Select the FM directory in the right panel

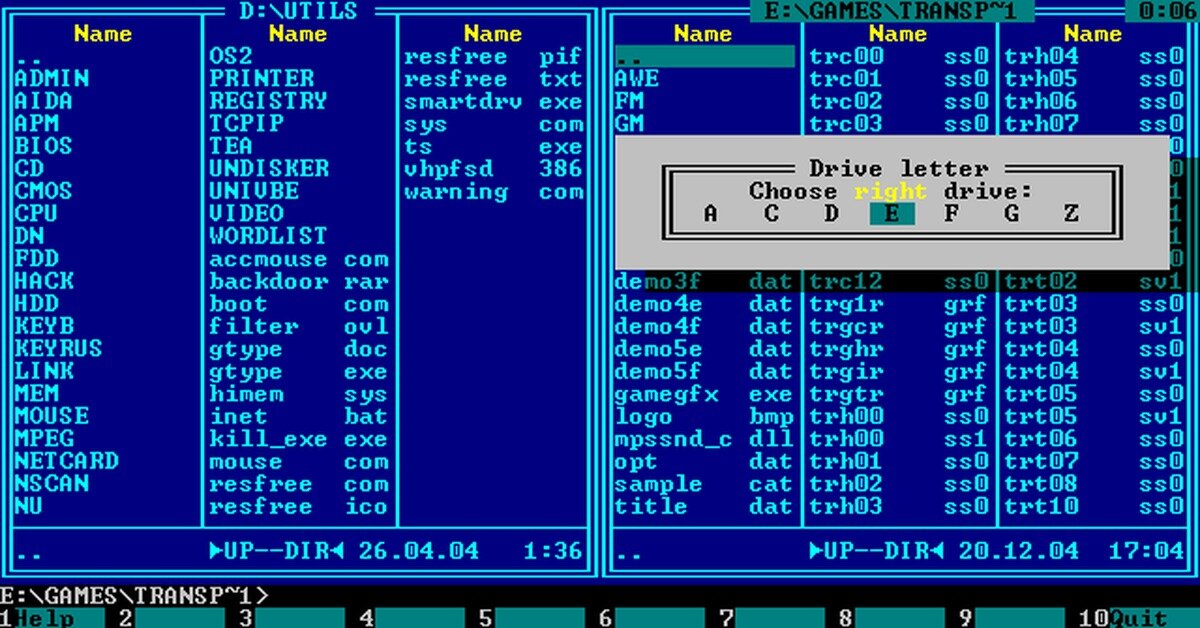pyautogui.click(x=704, y=101)
